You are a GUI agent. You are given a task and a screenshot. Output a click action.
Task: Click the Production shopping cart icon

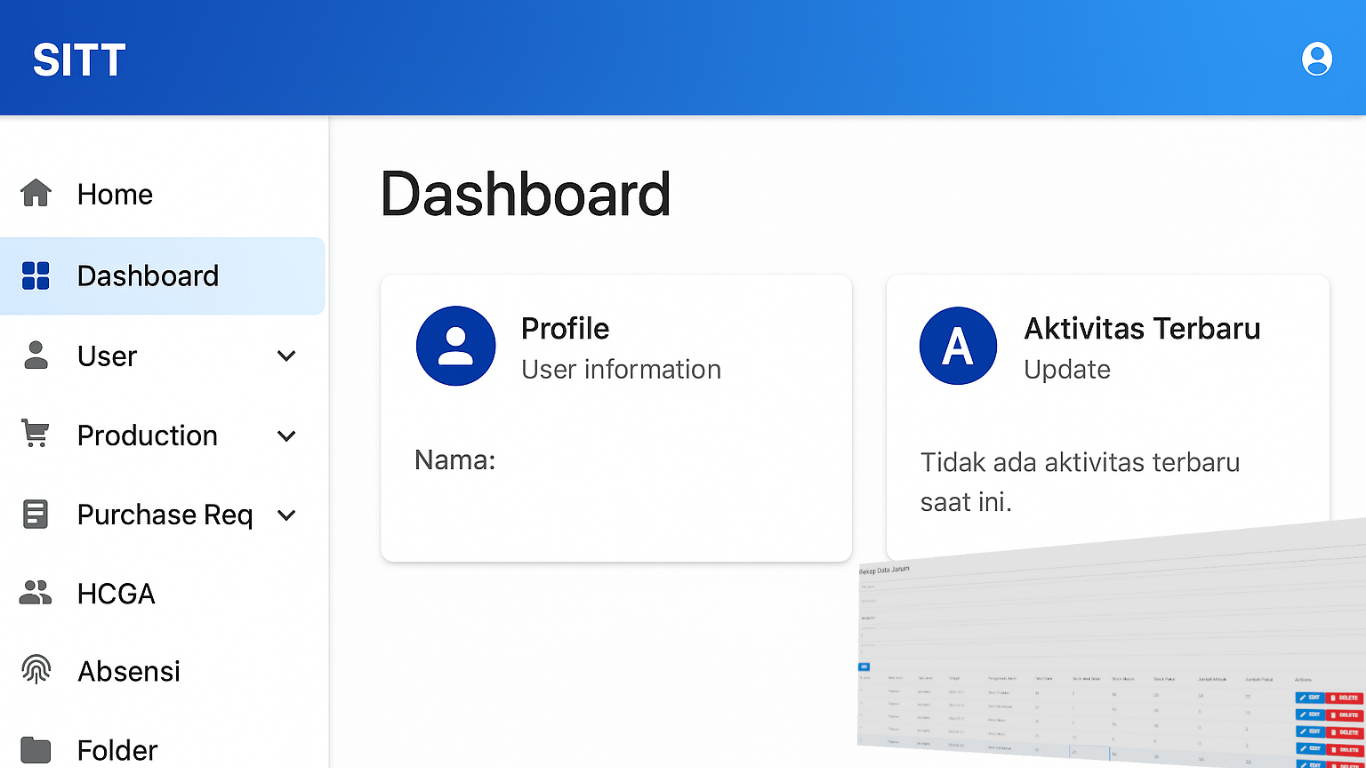click(x=36, y=435)
